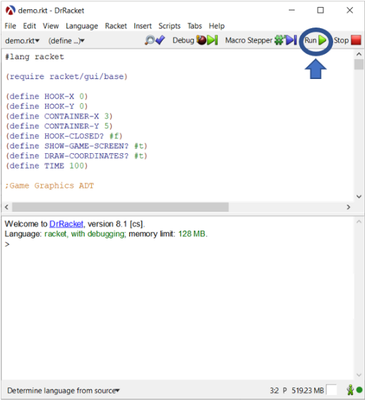365x400 pixels.
Task: Click the Debug bug icon
Action: pos(201,40)
